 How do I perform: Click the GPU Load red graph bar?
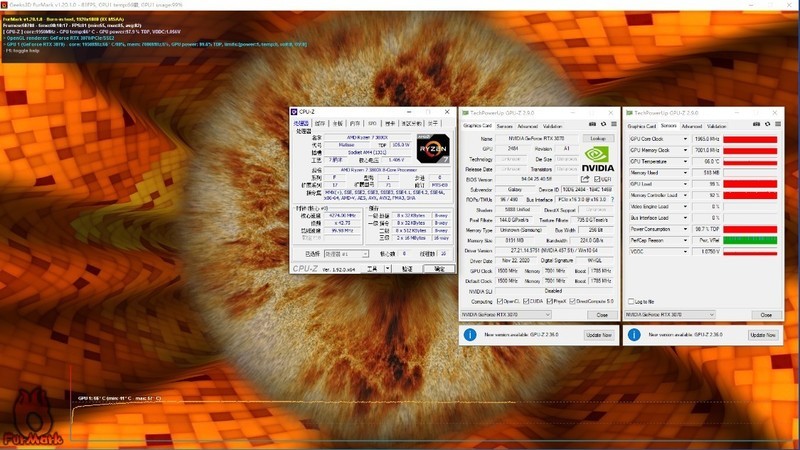pos(750,184)
